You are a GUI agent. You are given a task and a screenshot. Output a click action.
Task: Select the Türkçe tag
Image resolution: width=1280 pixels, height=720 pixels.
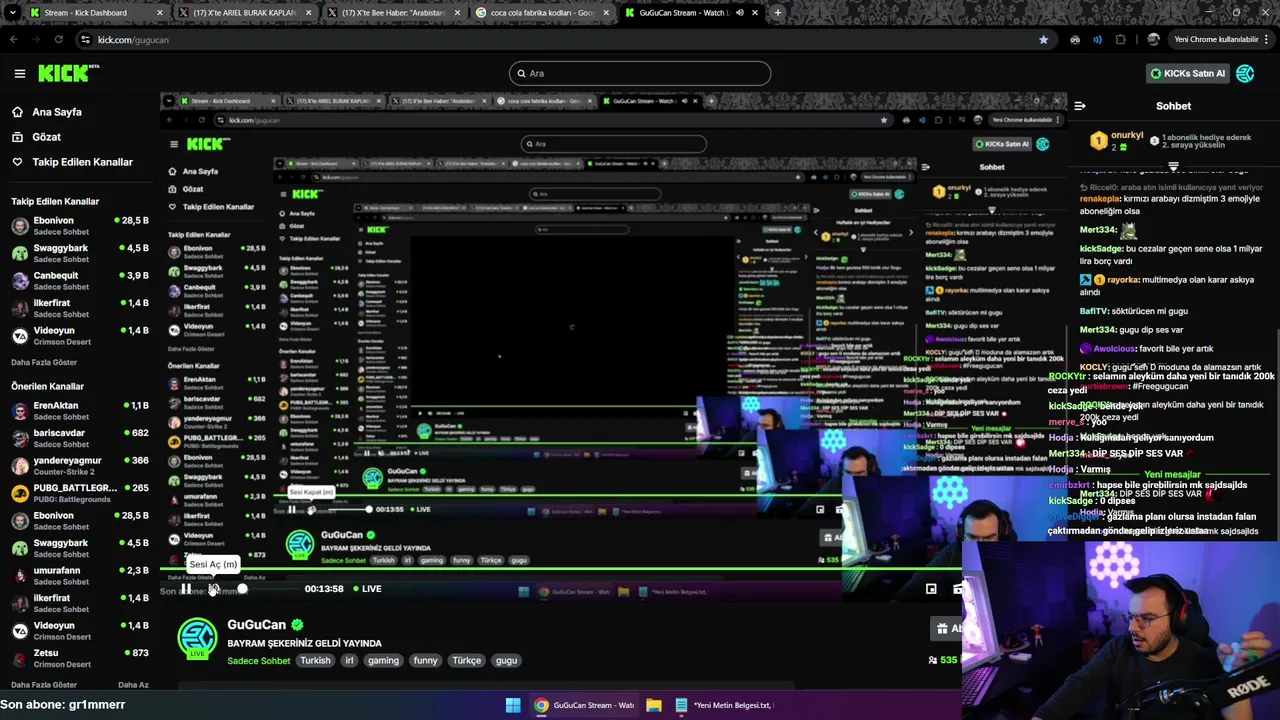466,660
